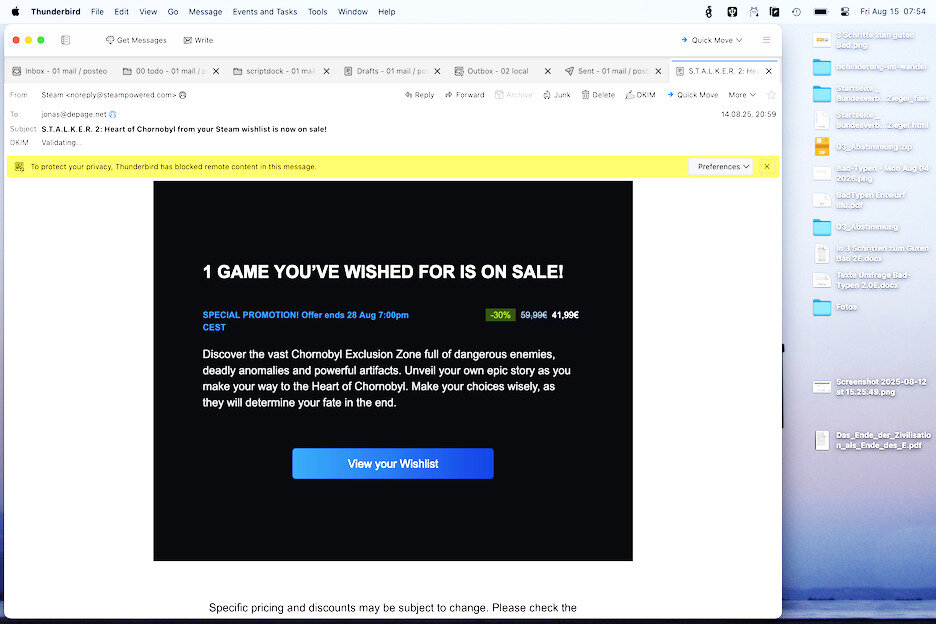Click the battery status icon
This screenshot has width=936, height=624.
point(821,11)
